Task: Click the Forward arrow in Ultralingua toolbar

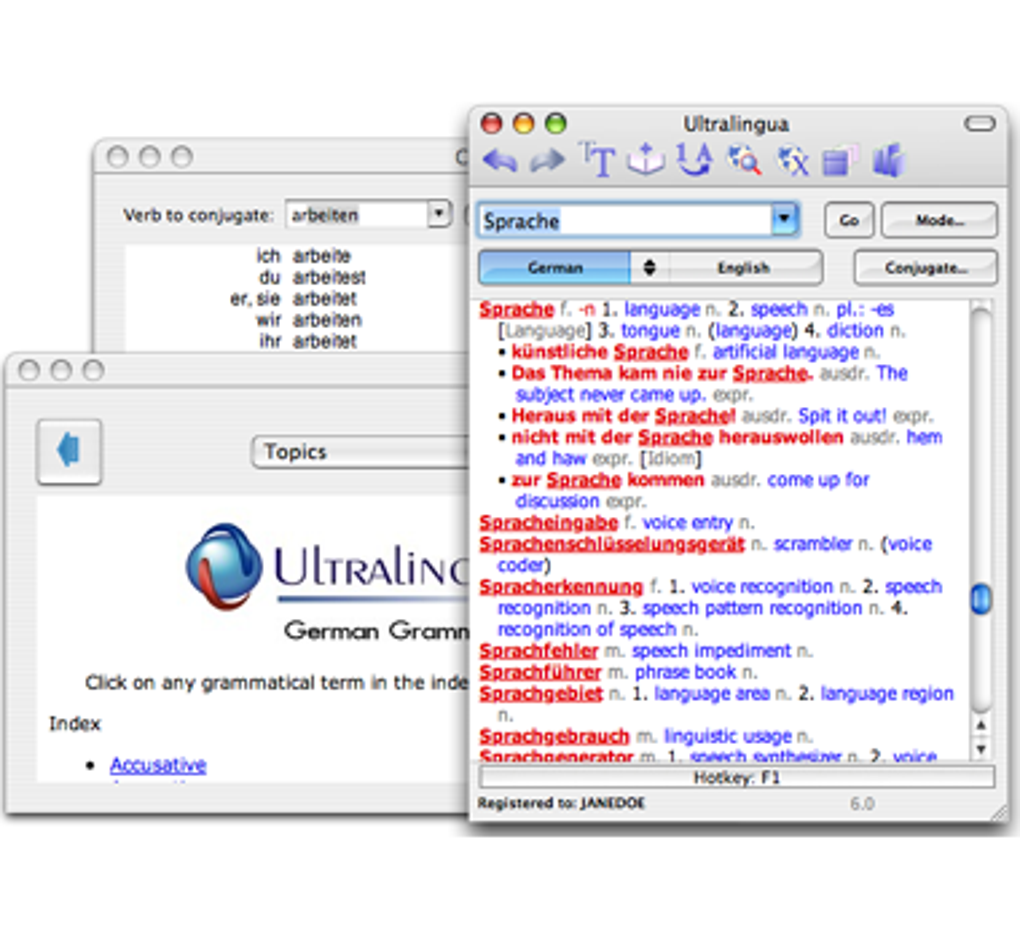Action: [547, 160]
